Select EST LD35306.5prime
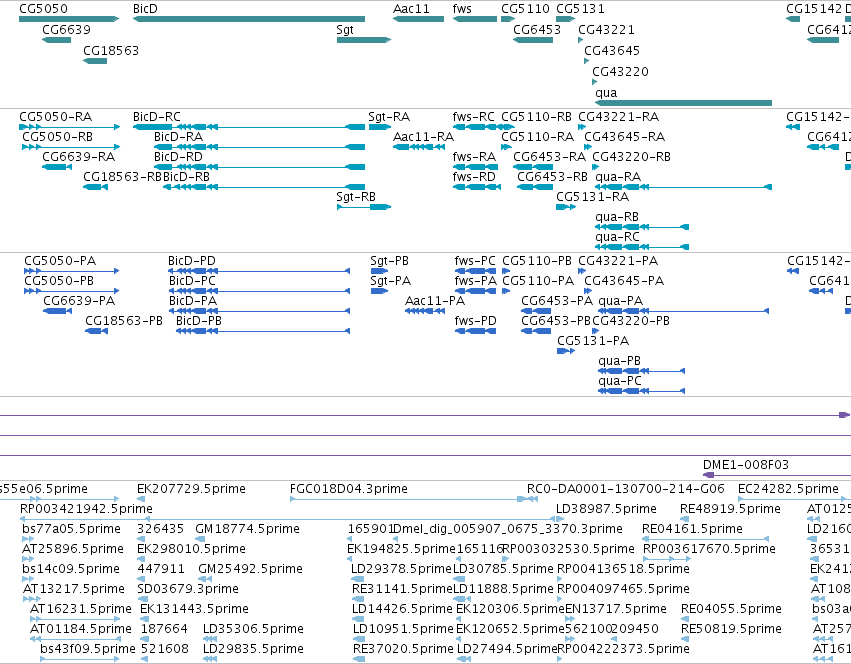 tap(209, 639)
